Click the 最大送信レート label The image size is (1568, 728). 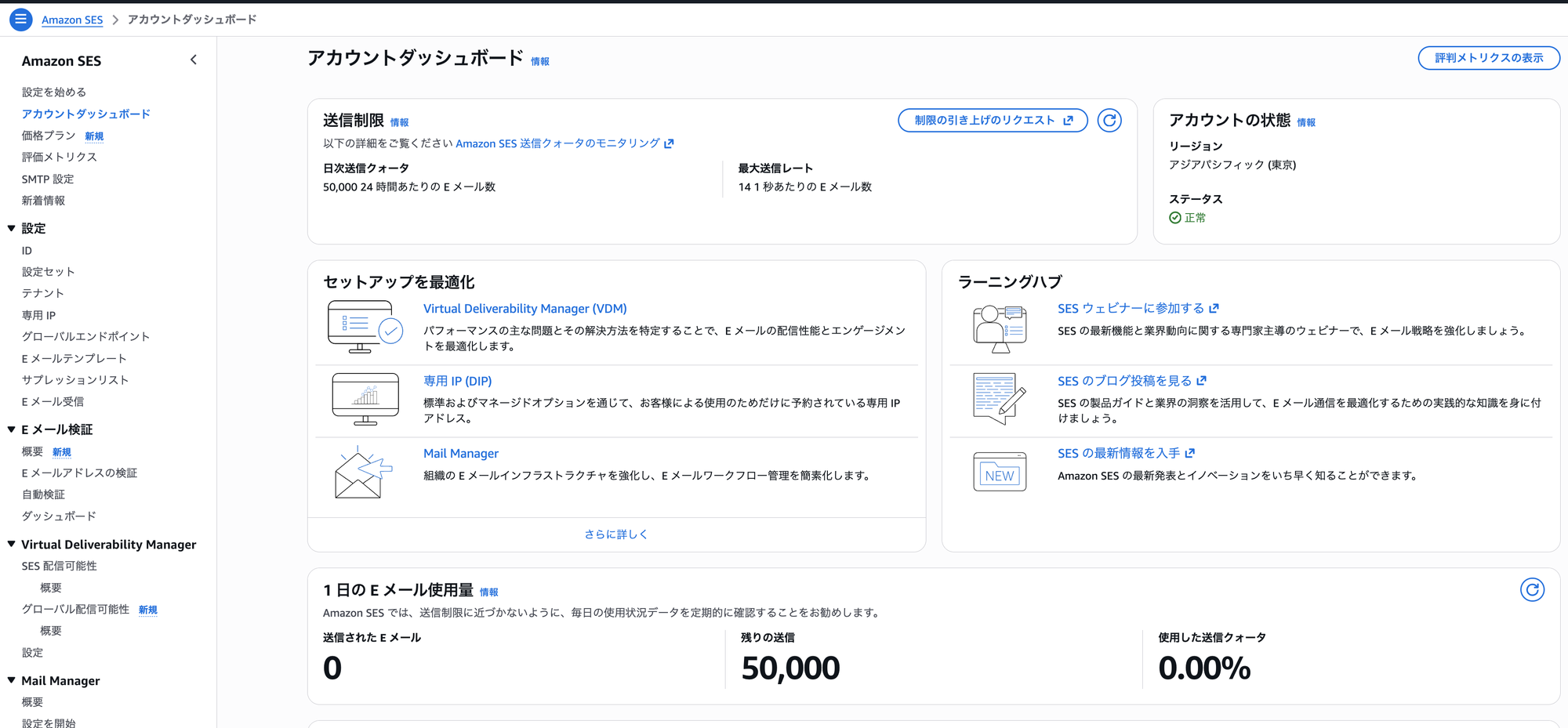(775, 168)
